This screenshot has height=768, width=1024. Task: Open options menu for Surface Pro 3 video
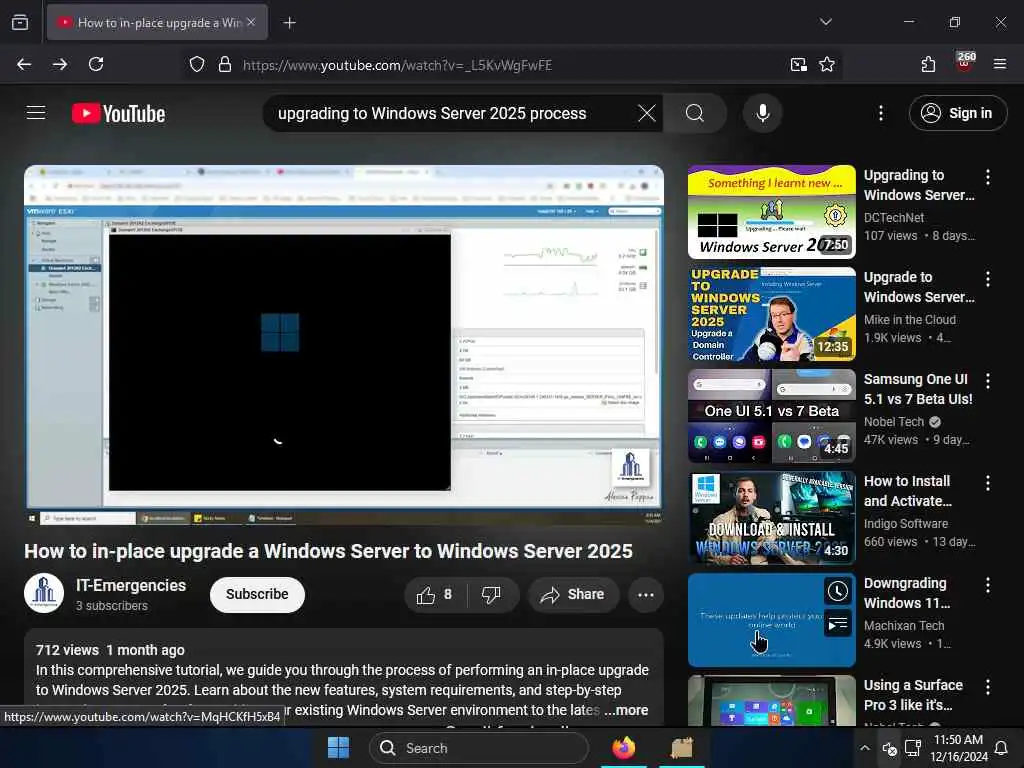tap(987, 686)
